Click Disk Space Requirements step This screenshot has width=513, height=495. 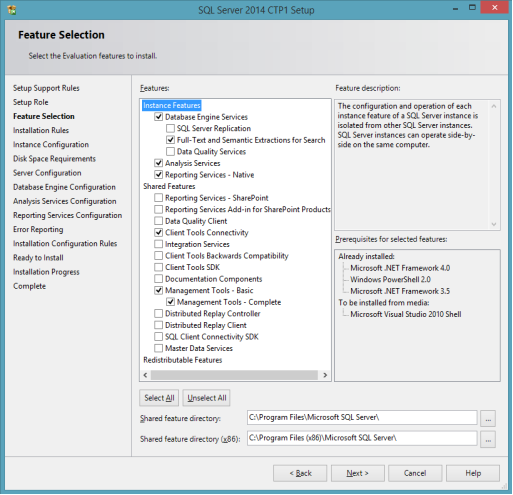point(54,159)
